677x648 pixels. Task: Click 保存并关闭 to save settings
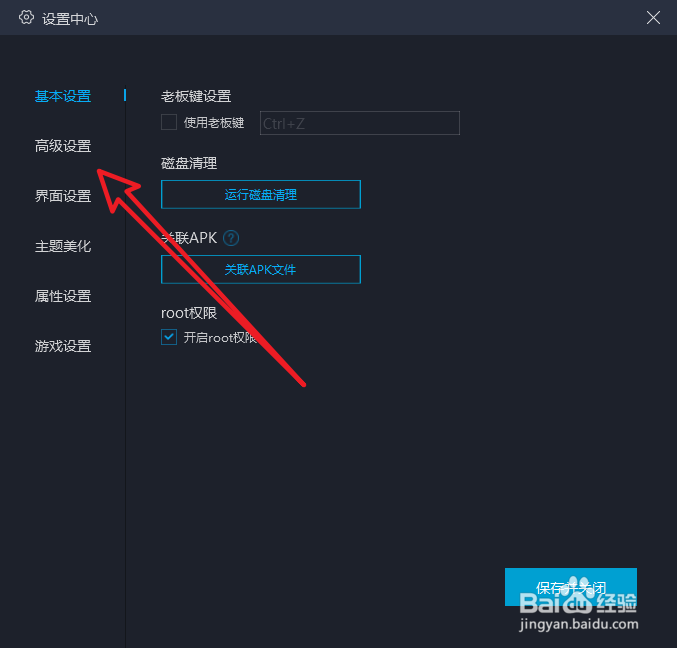pos(571,587)
